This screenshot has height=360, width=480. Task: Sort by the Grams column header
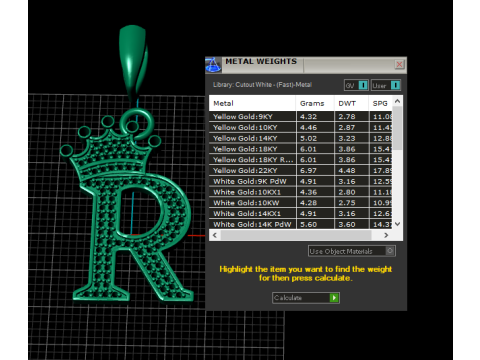(x=315, y=103)
